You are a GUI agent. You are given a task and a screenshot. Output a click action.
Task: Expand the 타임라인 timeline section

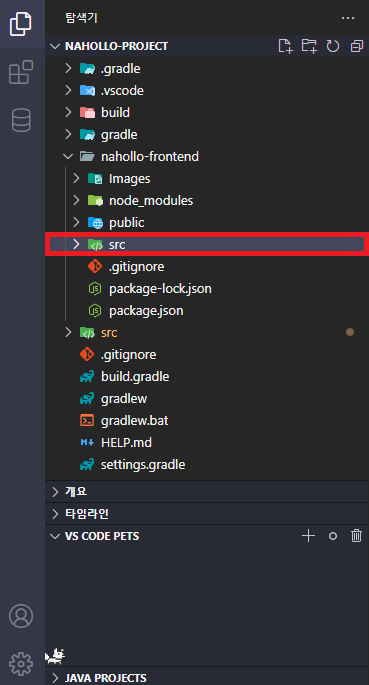click(x=55, y=514)
